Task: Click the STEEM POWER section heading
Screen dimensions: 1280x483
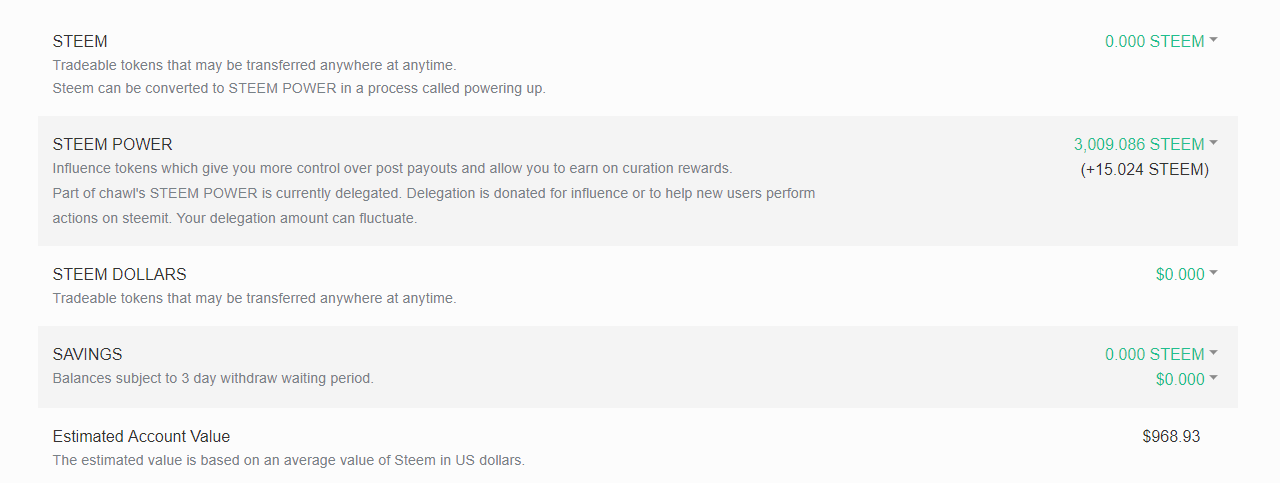Action: [x=113, y=145]
